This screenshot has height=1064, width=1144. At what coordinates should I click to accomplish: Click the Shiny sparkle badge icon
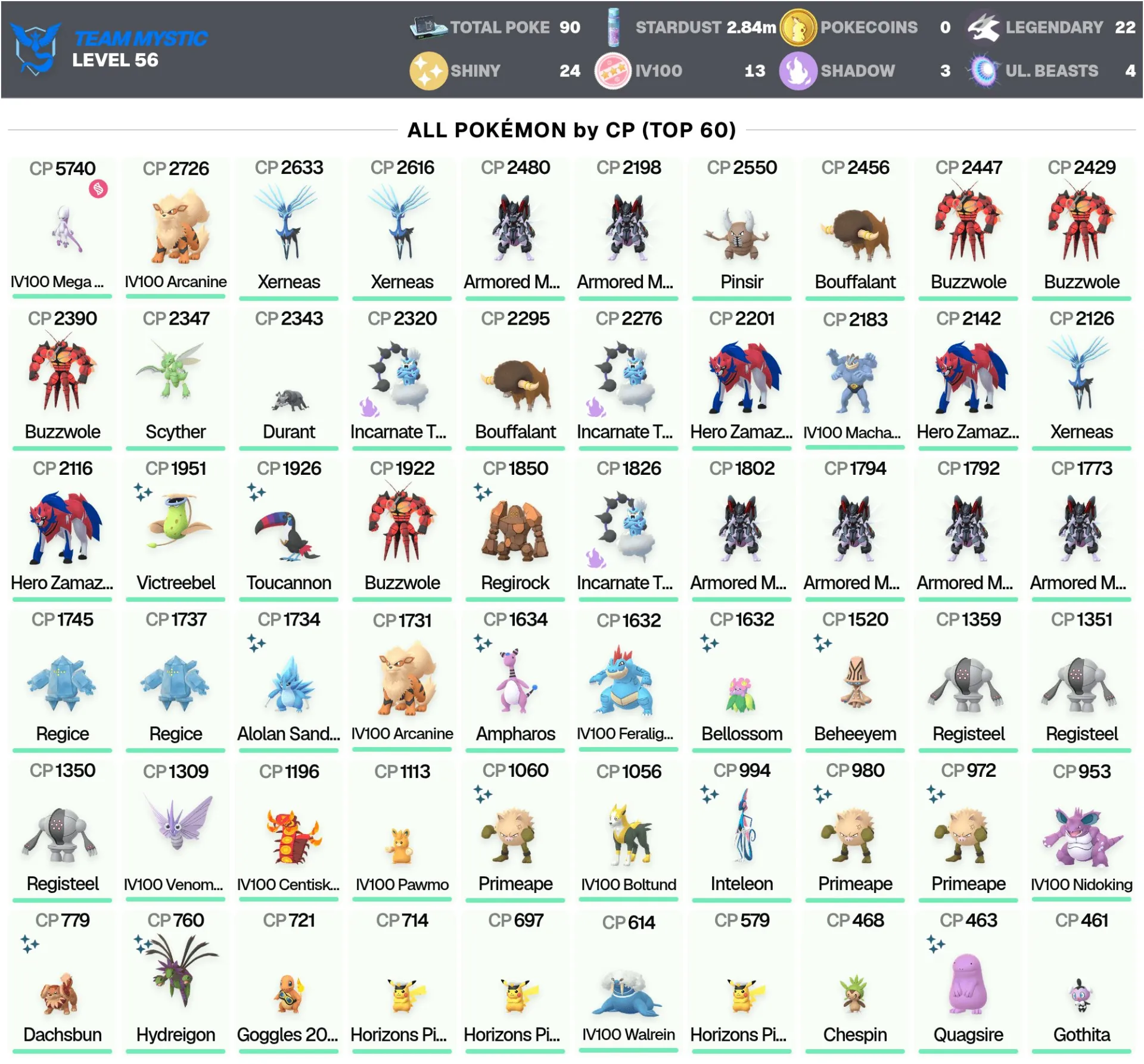pos(428,71)
